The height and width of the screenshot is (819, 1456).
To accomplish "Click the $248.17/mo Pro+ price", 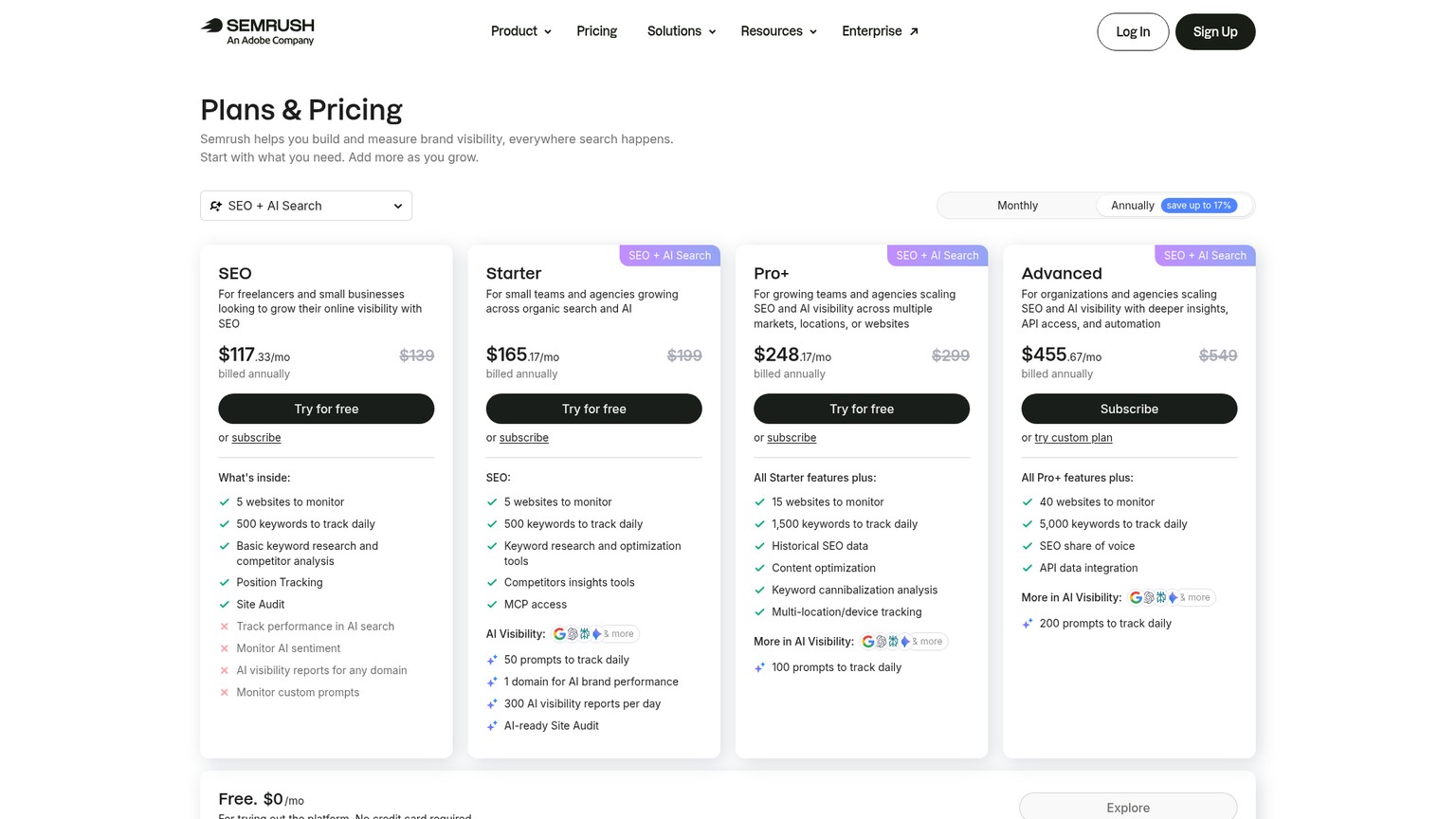I will coord(792,355).
